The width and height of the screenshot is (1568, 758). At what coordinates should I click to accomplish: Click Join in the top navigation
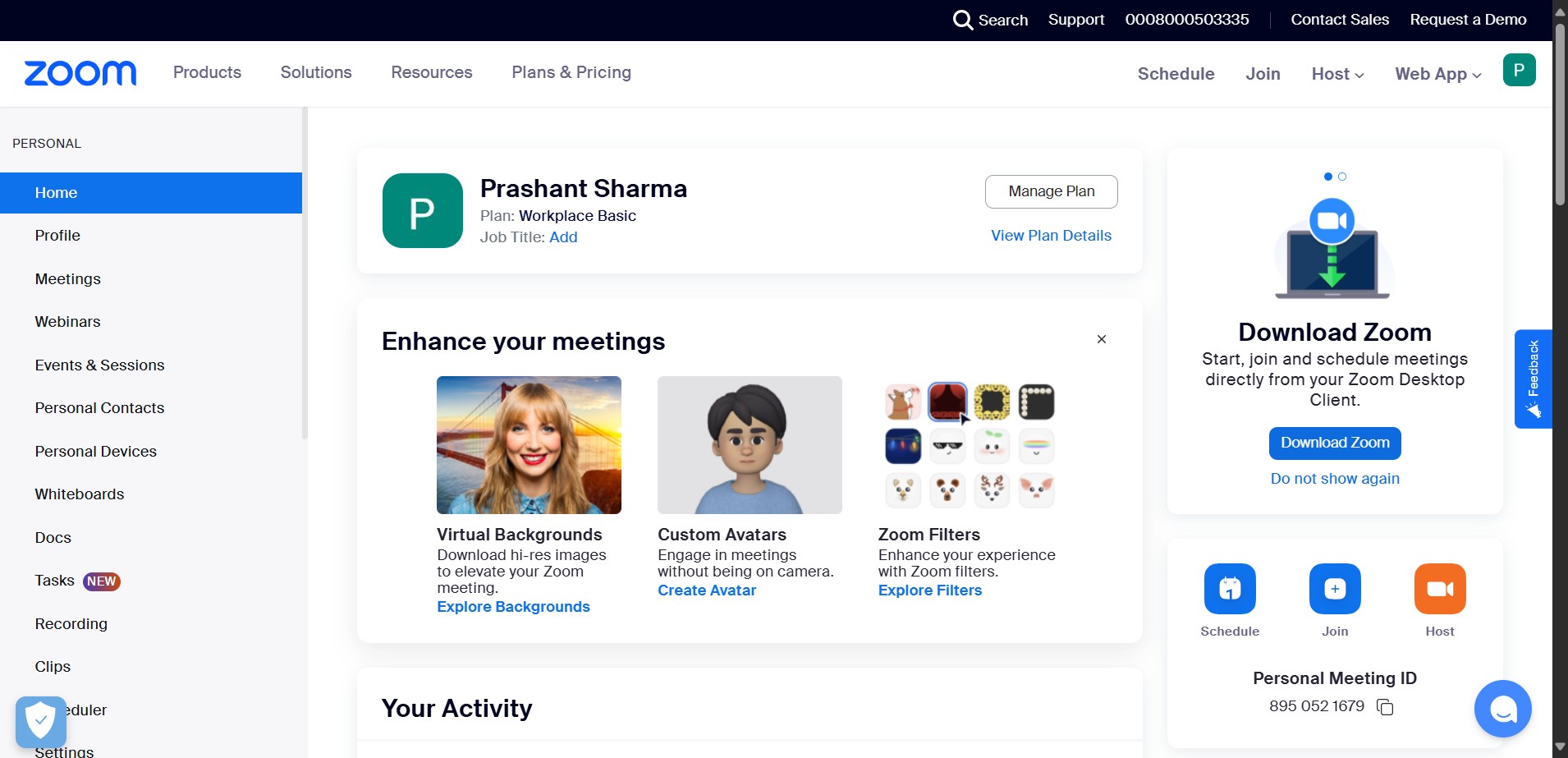(x=1263, y=74)
